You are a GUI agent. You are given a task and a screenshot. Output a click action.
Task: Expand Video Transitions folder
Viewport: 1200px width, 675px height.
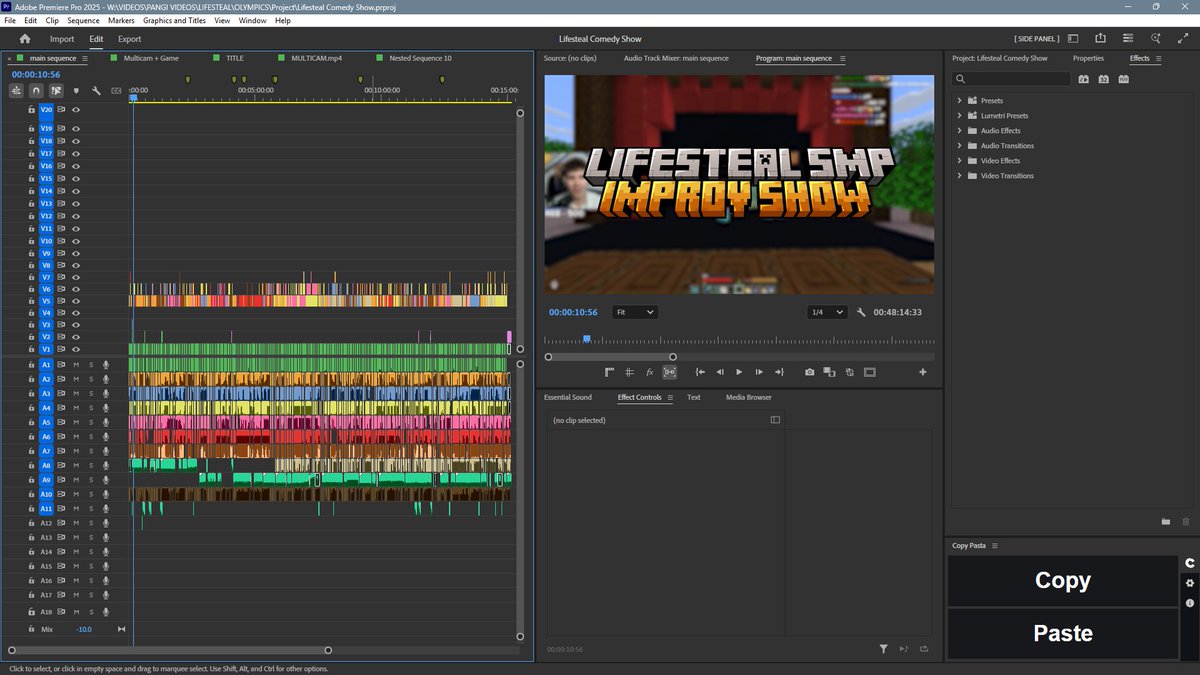pos(959,176)
